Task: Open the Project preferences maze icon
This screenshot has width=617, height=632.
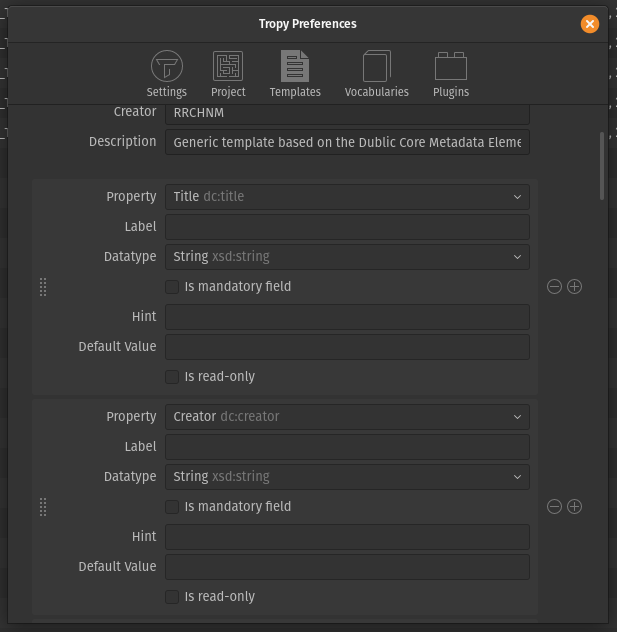Action: (x=228, y=66)
